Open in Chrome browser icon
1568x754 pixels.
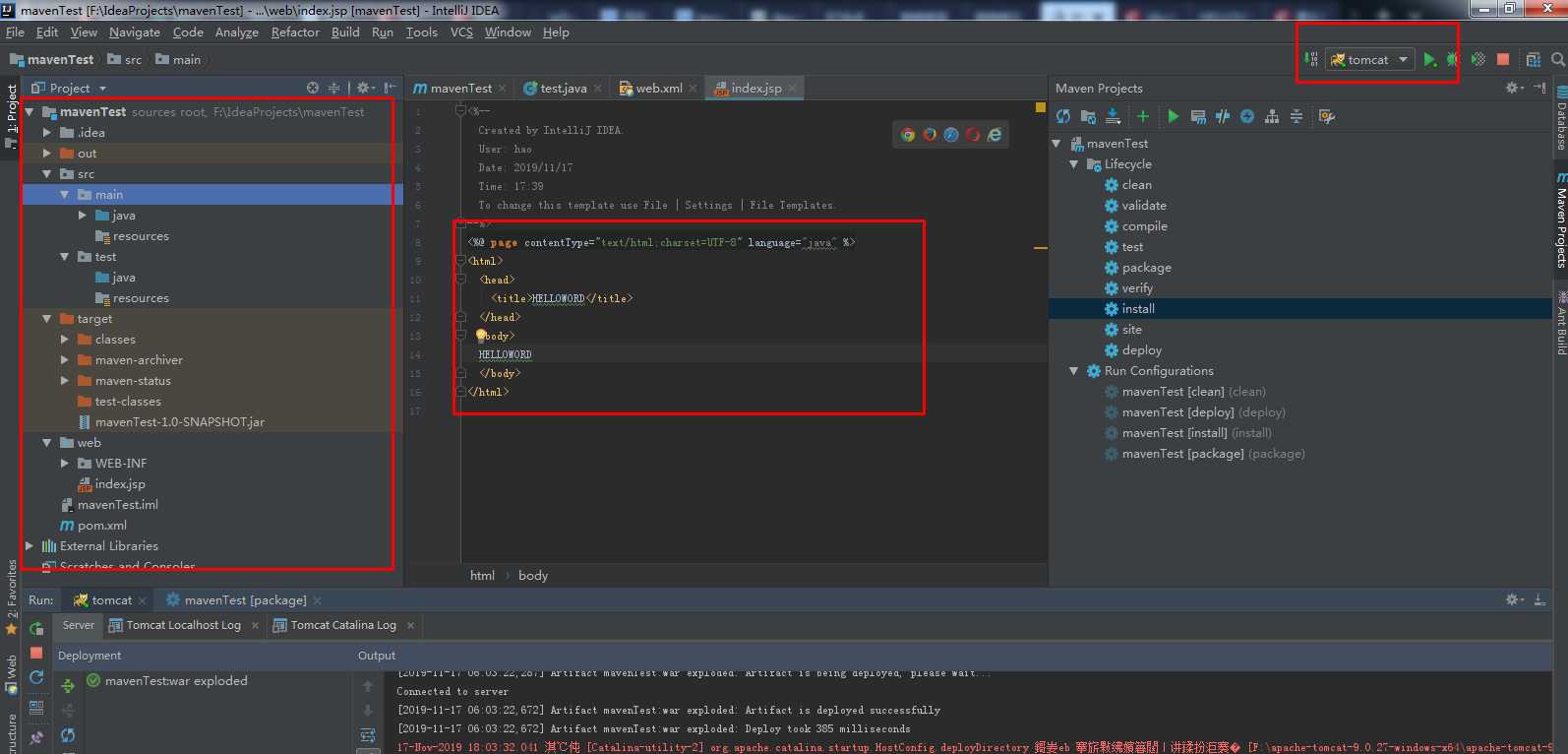click(x=908, y=135)
